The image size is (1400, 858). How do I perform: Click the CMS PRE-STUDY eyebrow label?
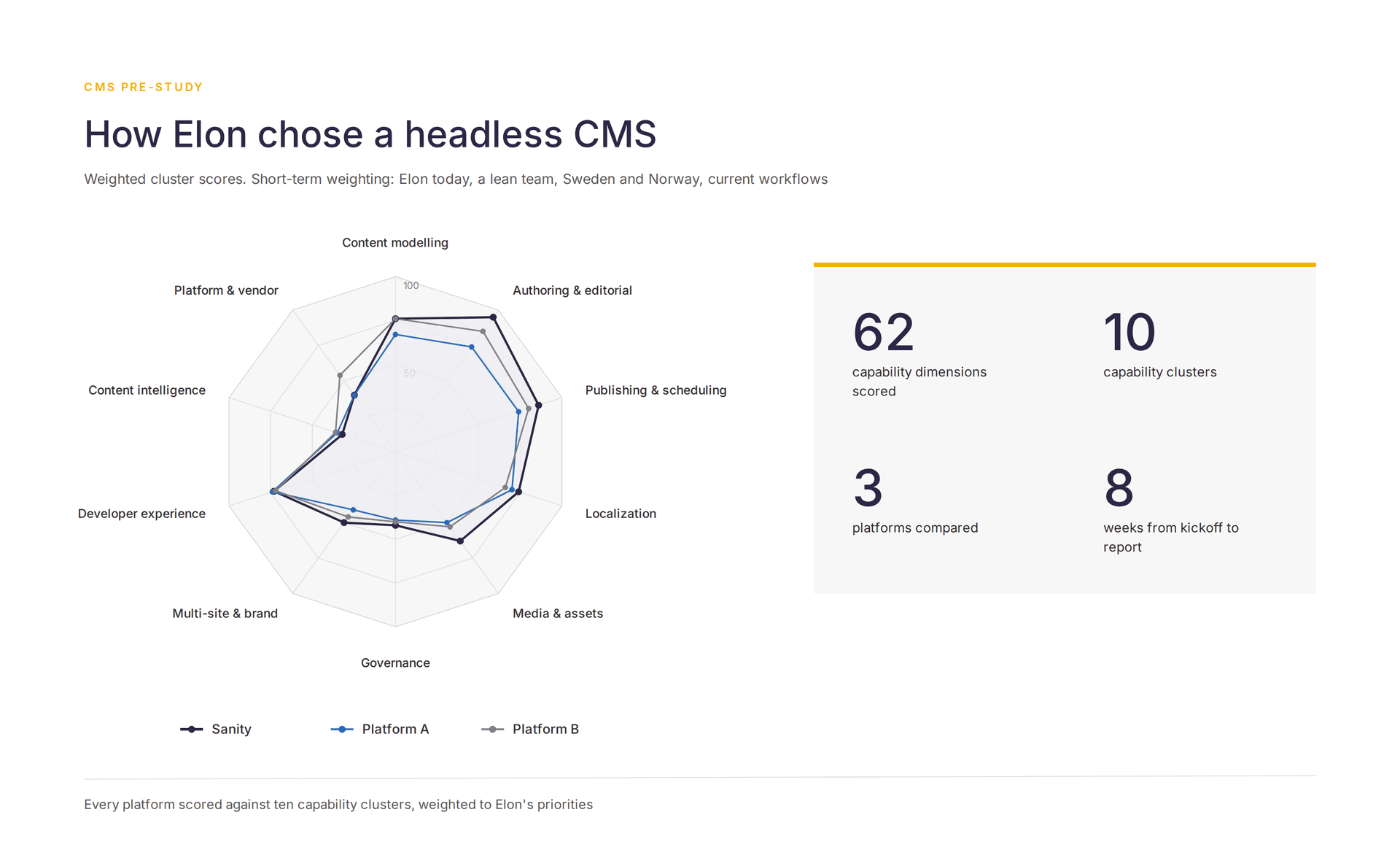(x=144, y=87)
